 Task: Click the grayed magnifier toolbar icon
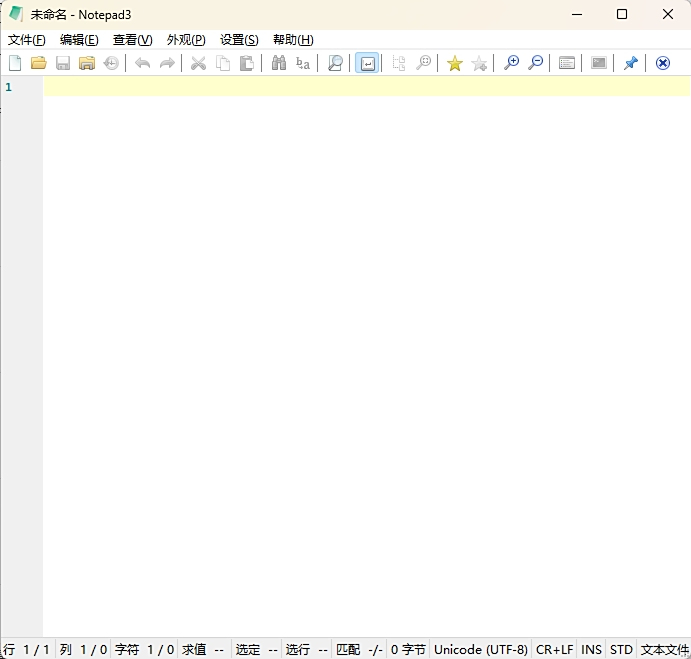424,63
